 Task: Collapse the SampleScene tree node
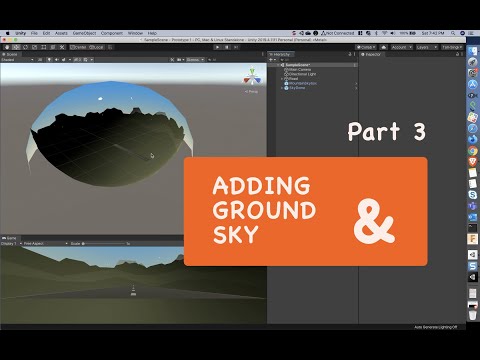coord(279,65)
